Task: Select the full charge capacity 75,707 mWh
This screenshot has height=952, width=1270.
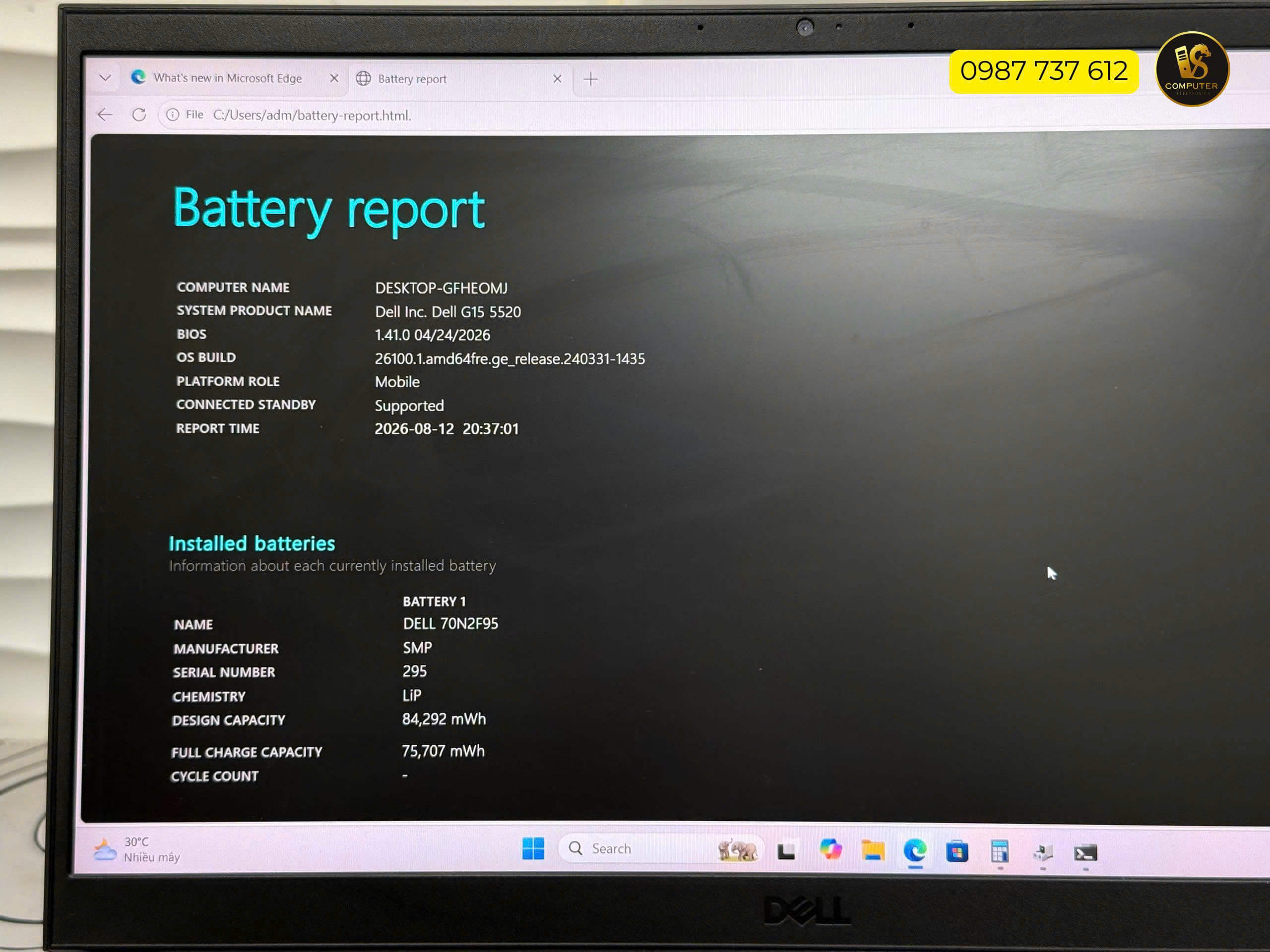Action: 443,751
